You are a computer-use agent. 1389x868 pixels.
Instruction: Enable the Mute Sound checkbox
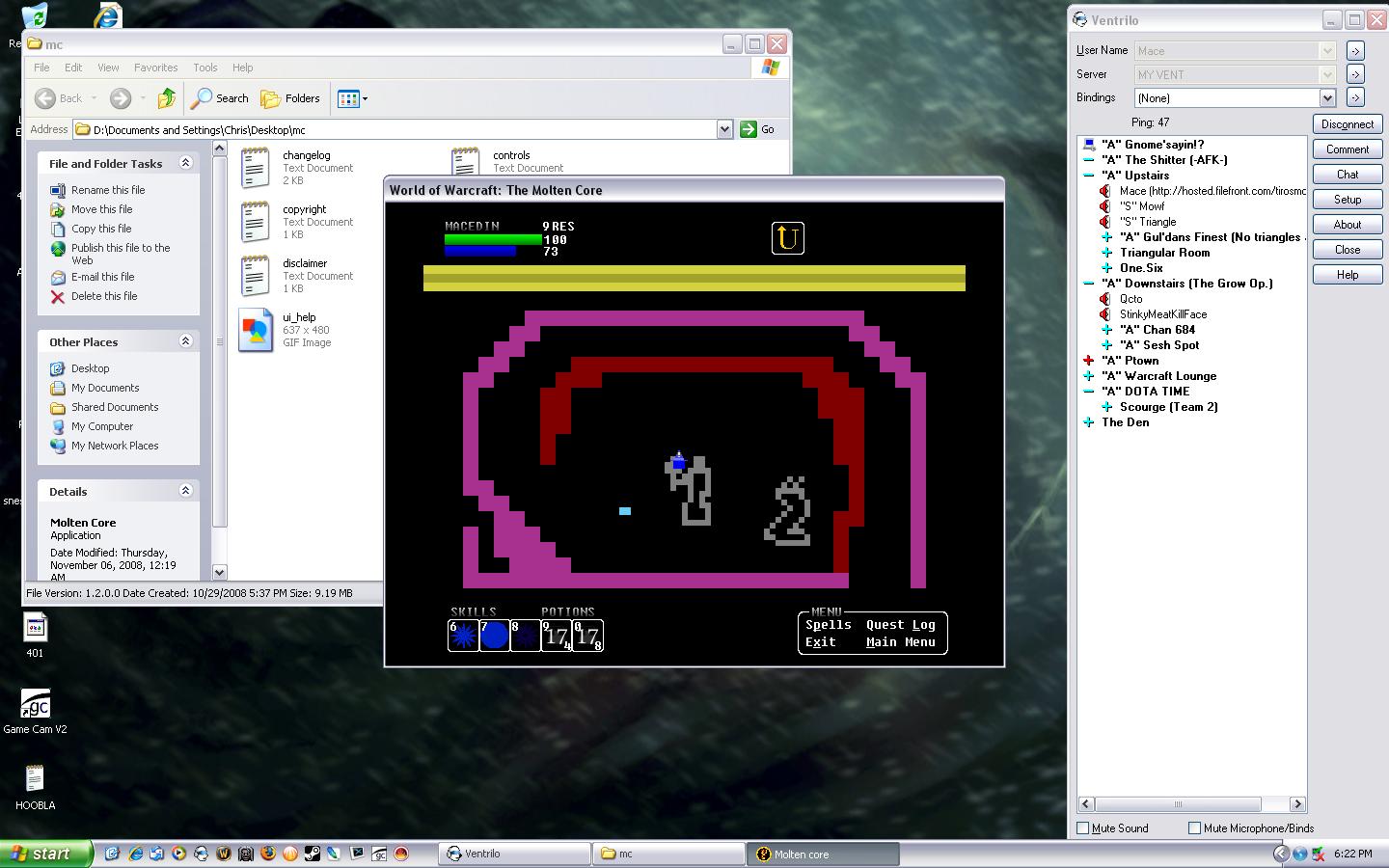pyautogui.click(x=1083, y=827)
